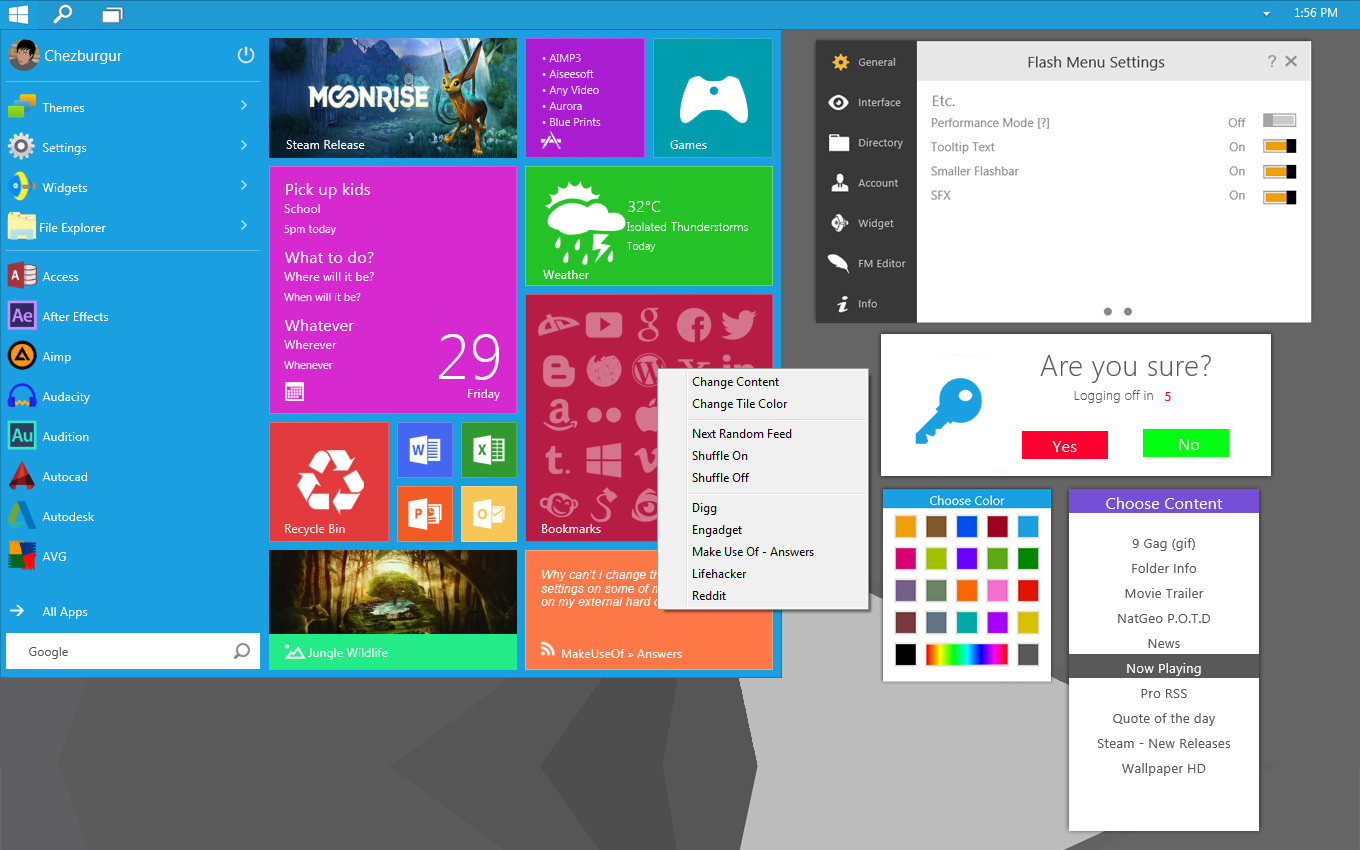Turn off the Tooltip Text switch
The width and height of the screenshot is (1360, 850).
1279,146
